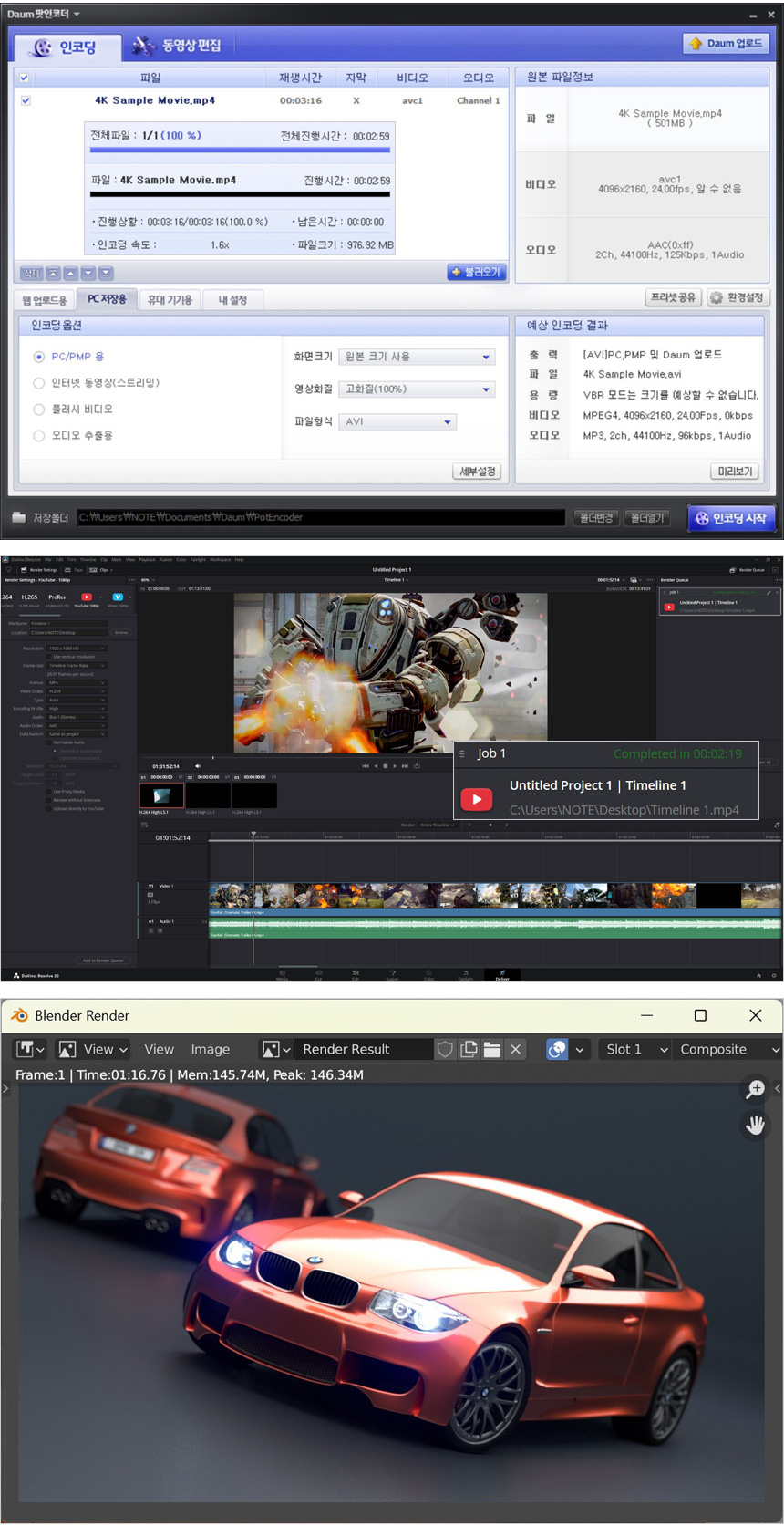Image resolution: width=784 pixels, height=1526 pixels.
Task: Unlink Render Result with the X icon
Action: point(516,1049)
